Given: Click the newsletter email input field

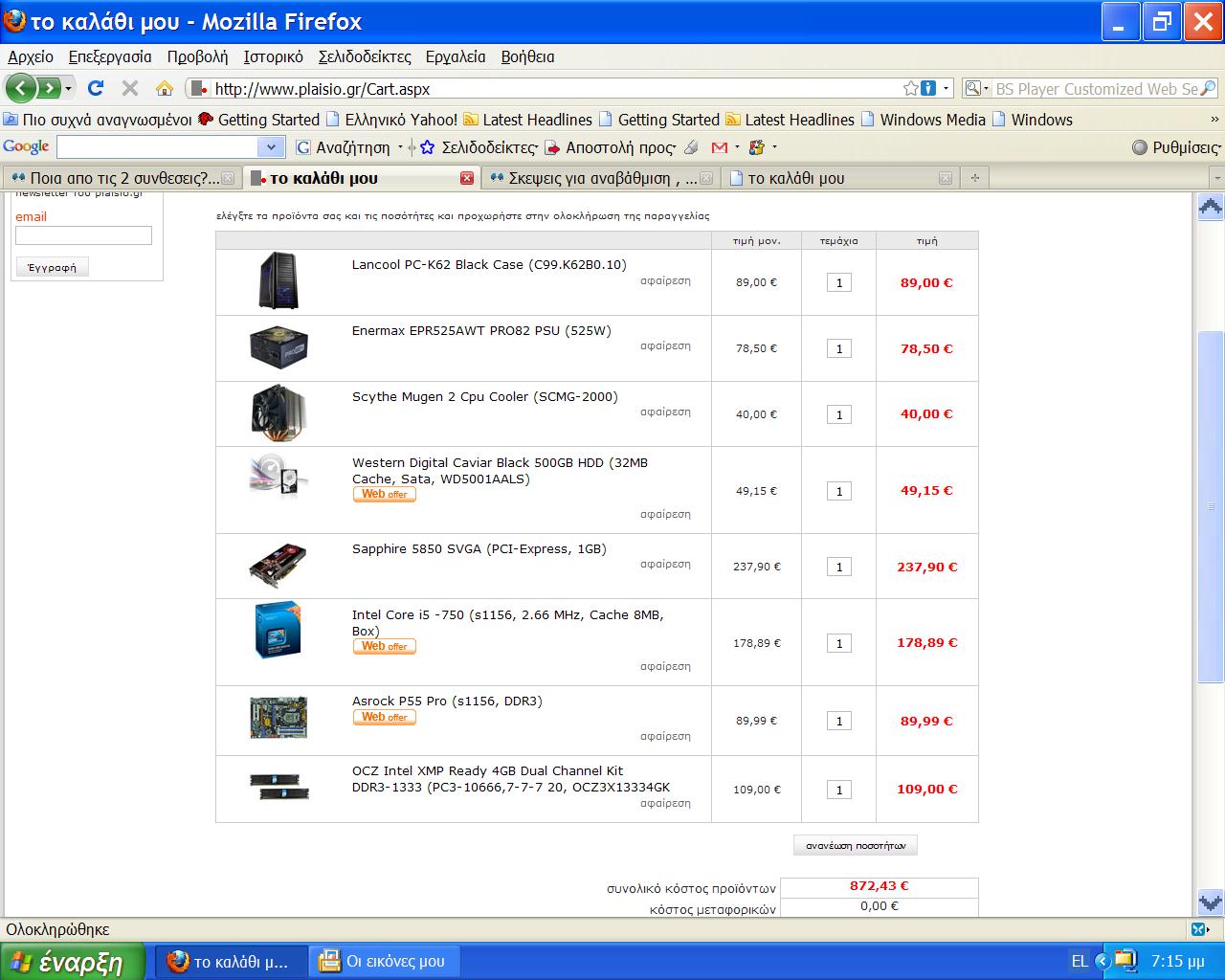Looking at the screenshot, I should pos(83,235).
